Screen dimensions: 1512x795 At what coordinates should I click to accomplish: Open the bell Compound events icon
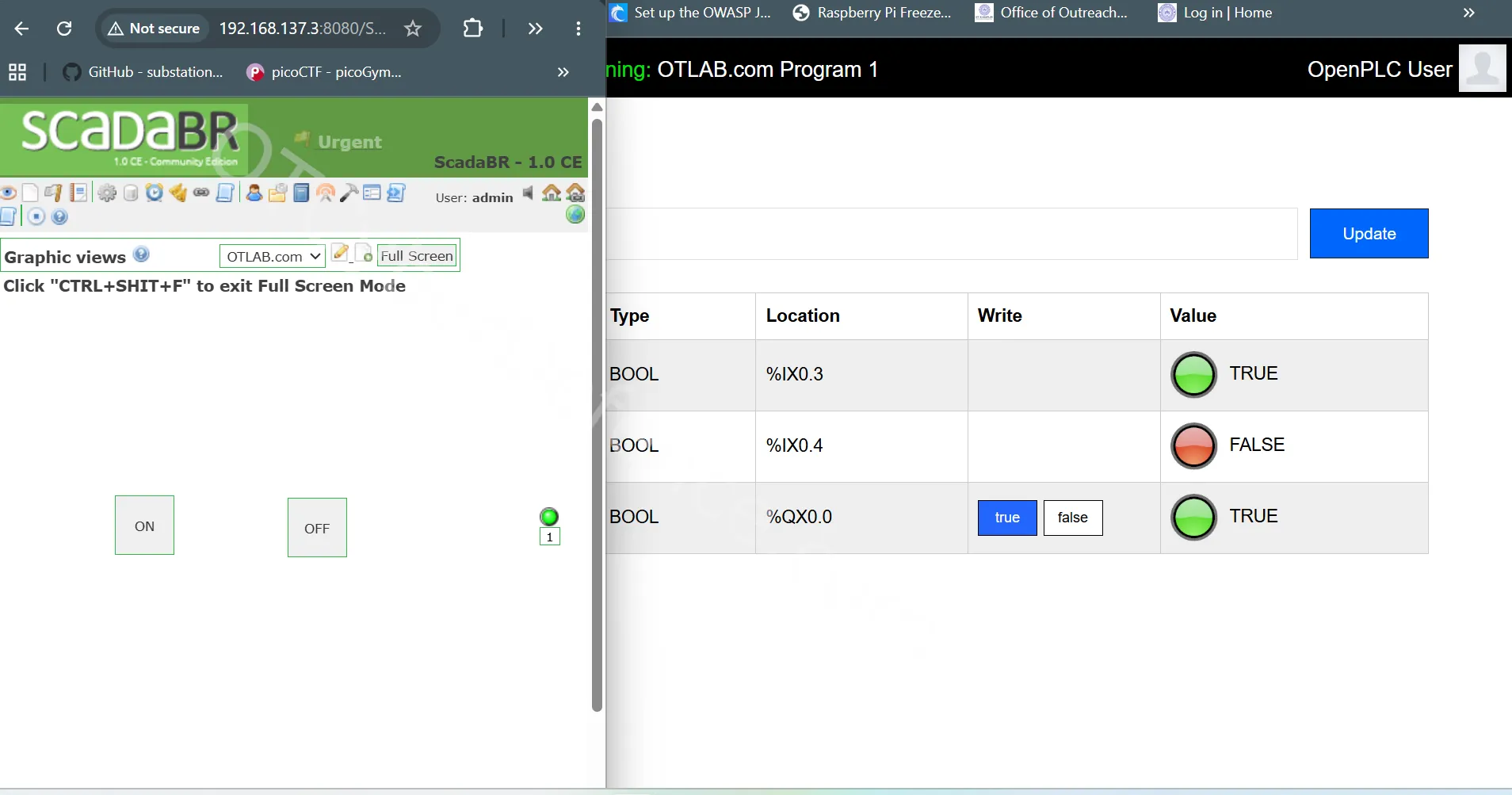click(178, 193)
